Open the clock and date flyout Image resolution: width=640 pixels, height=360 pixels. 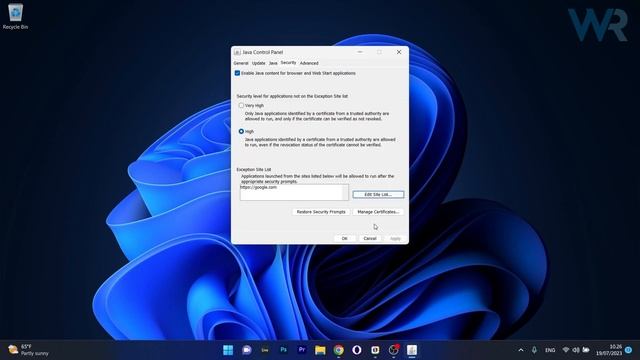609,350
